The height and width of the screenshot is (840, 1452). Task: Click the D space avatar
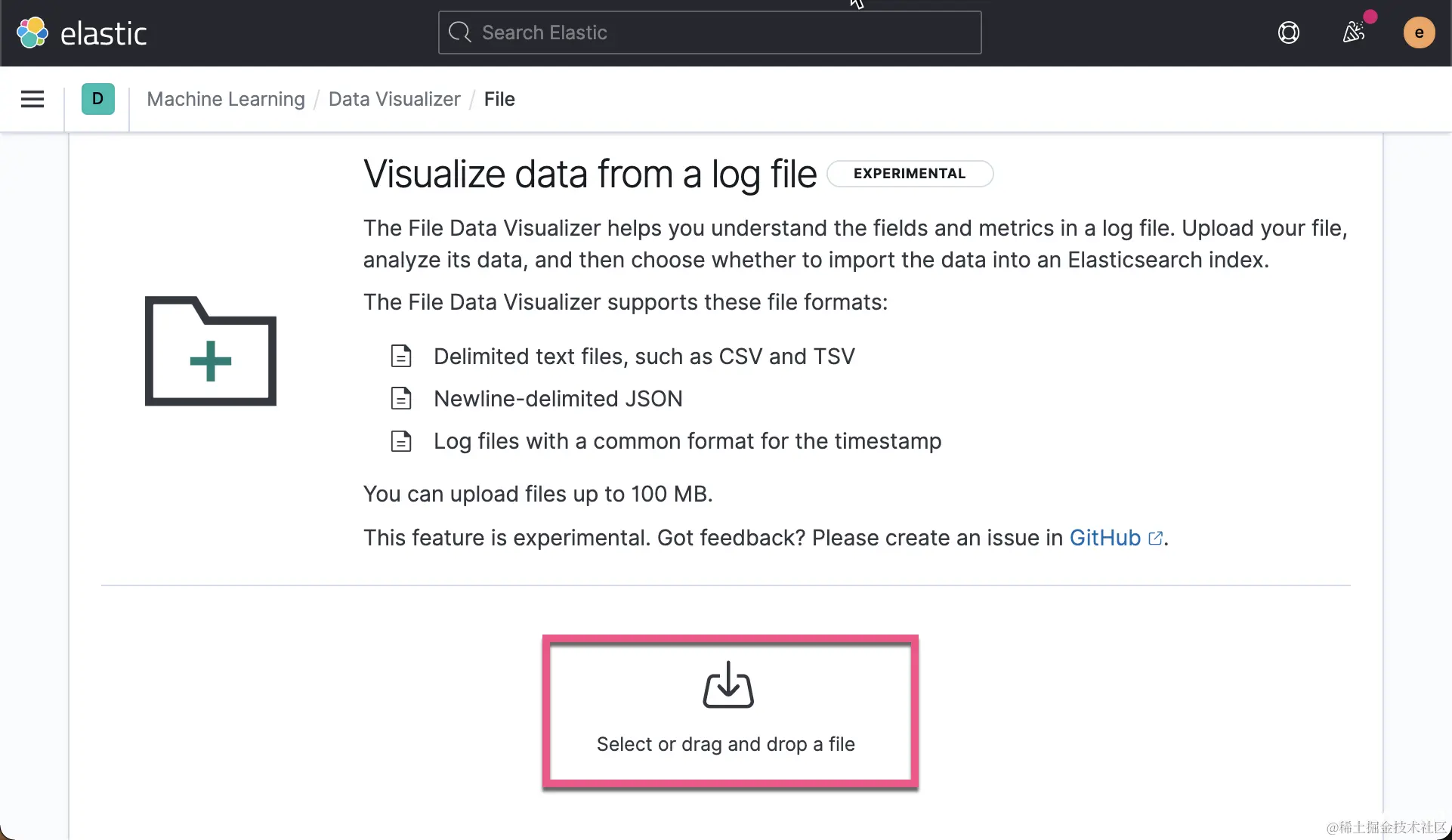pos(97,99)
